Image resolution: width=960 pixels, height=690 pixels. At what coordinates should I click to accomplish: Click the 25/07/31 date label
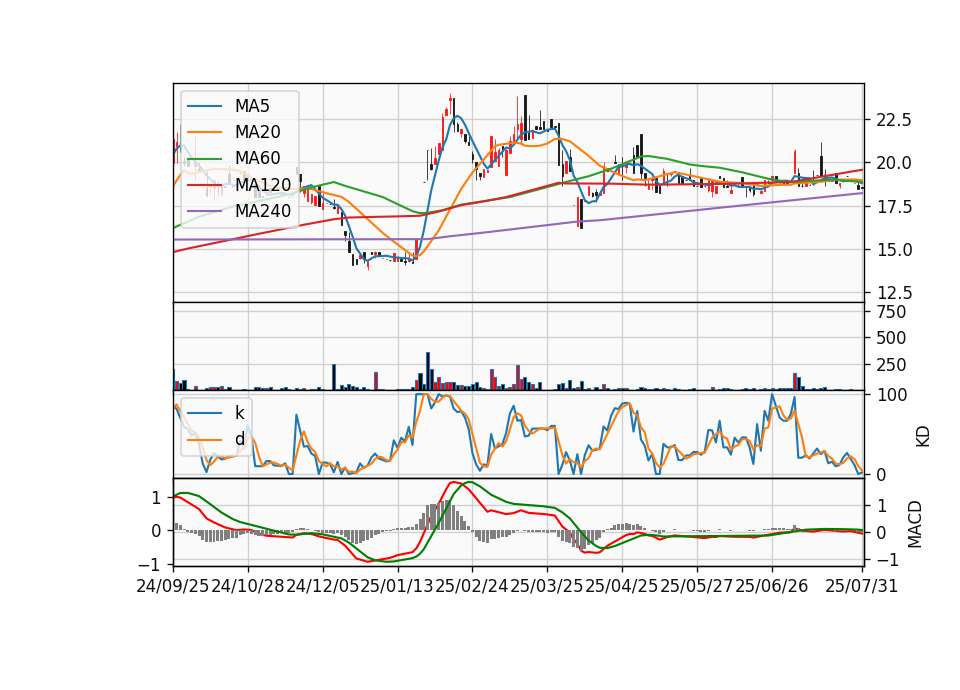click(x=861, y=586)
